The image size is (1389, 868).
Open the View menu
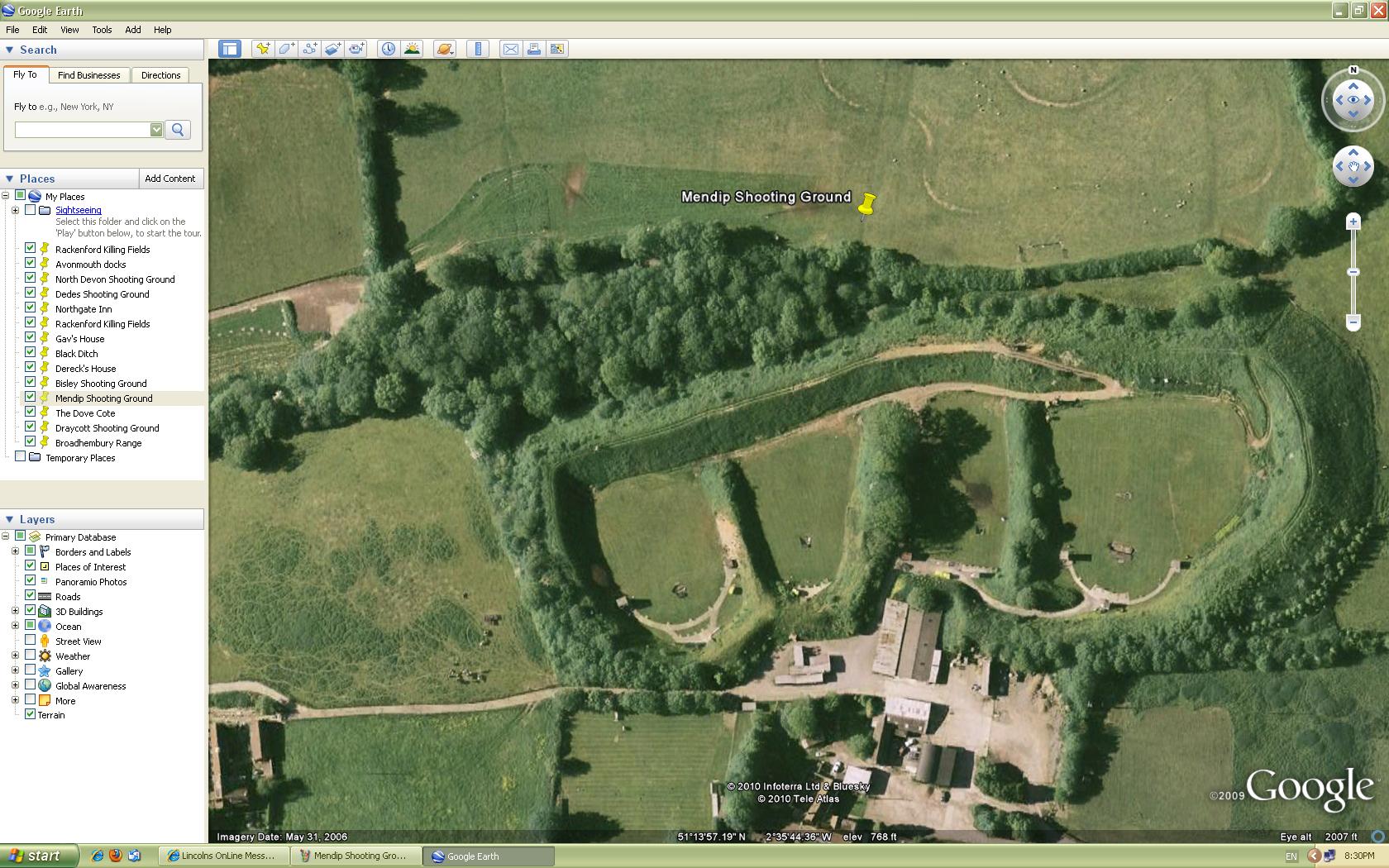coord(69,30)
